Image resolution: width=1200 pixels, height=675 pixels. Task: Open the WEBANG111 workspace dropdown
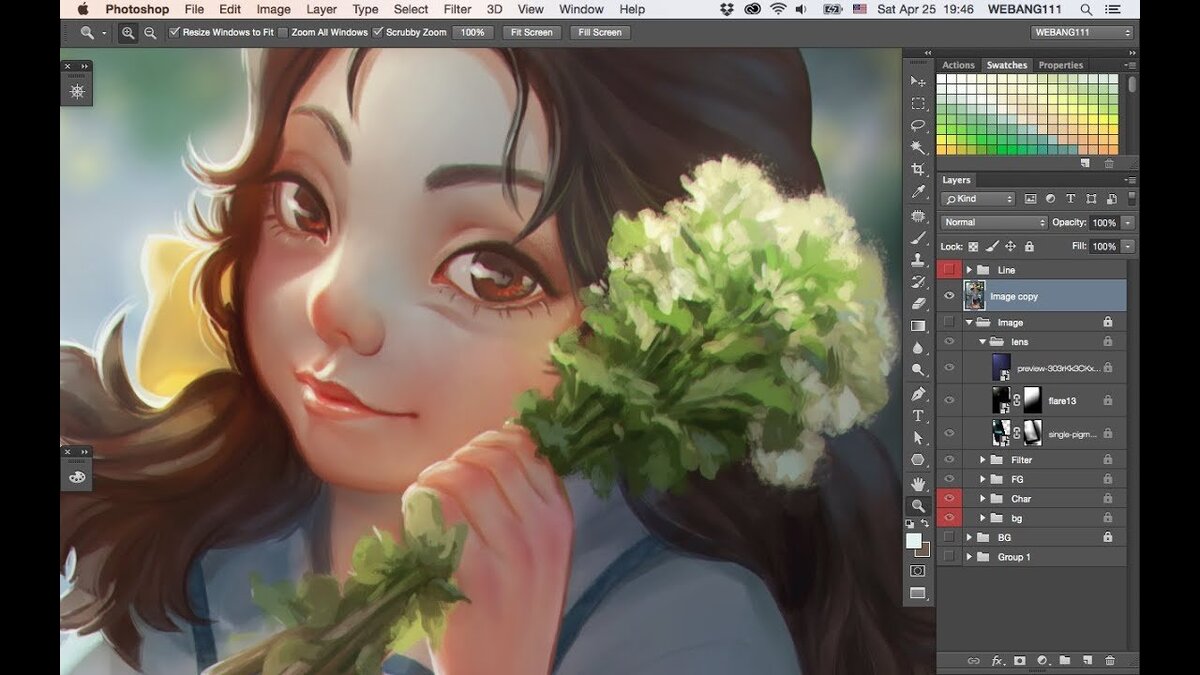pyautogui.click(x=1083, y=32)
